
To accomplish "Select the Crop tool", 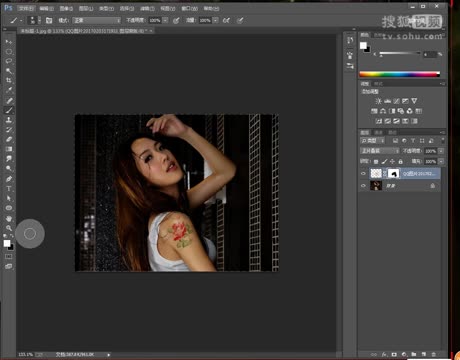I will click(9, 80).
